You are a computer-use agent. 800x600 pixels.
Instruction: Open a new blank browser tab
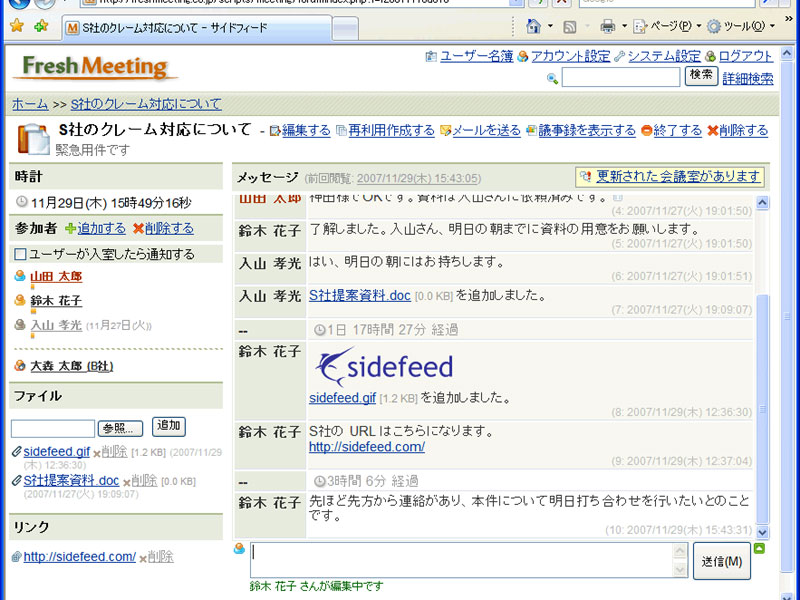coord(345,29)
